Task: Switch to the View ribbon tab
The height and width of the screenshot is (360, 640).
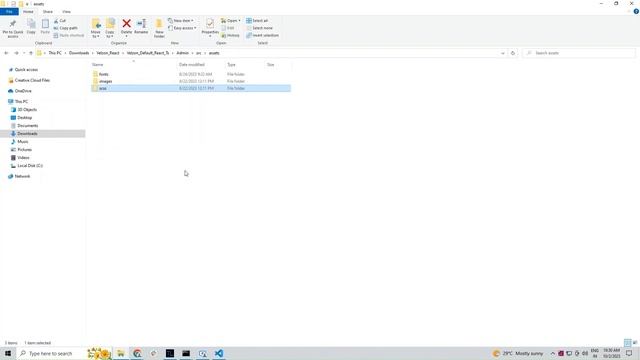Action: click(67, 12)
